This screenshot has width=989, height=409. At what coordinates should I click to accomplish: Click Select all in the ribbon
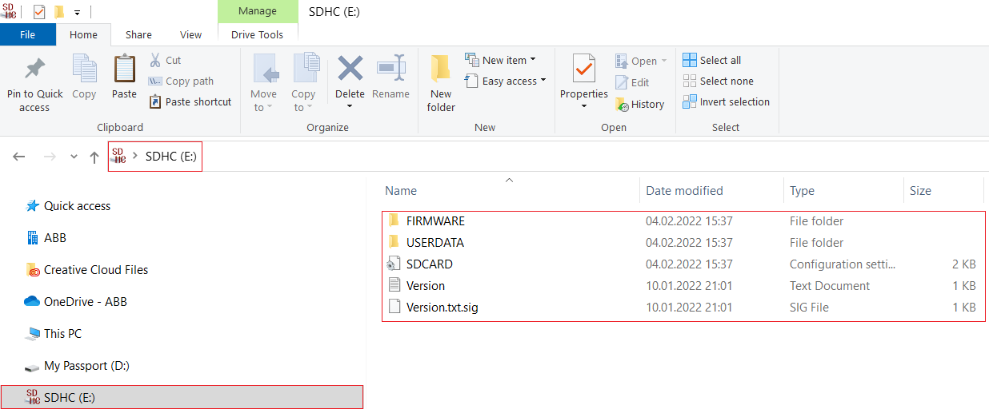click(x=712, y=60)
